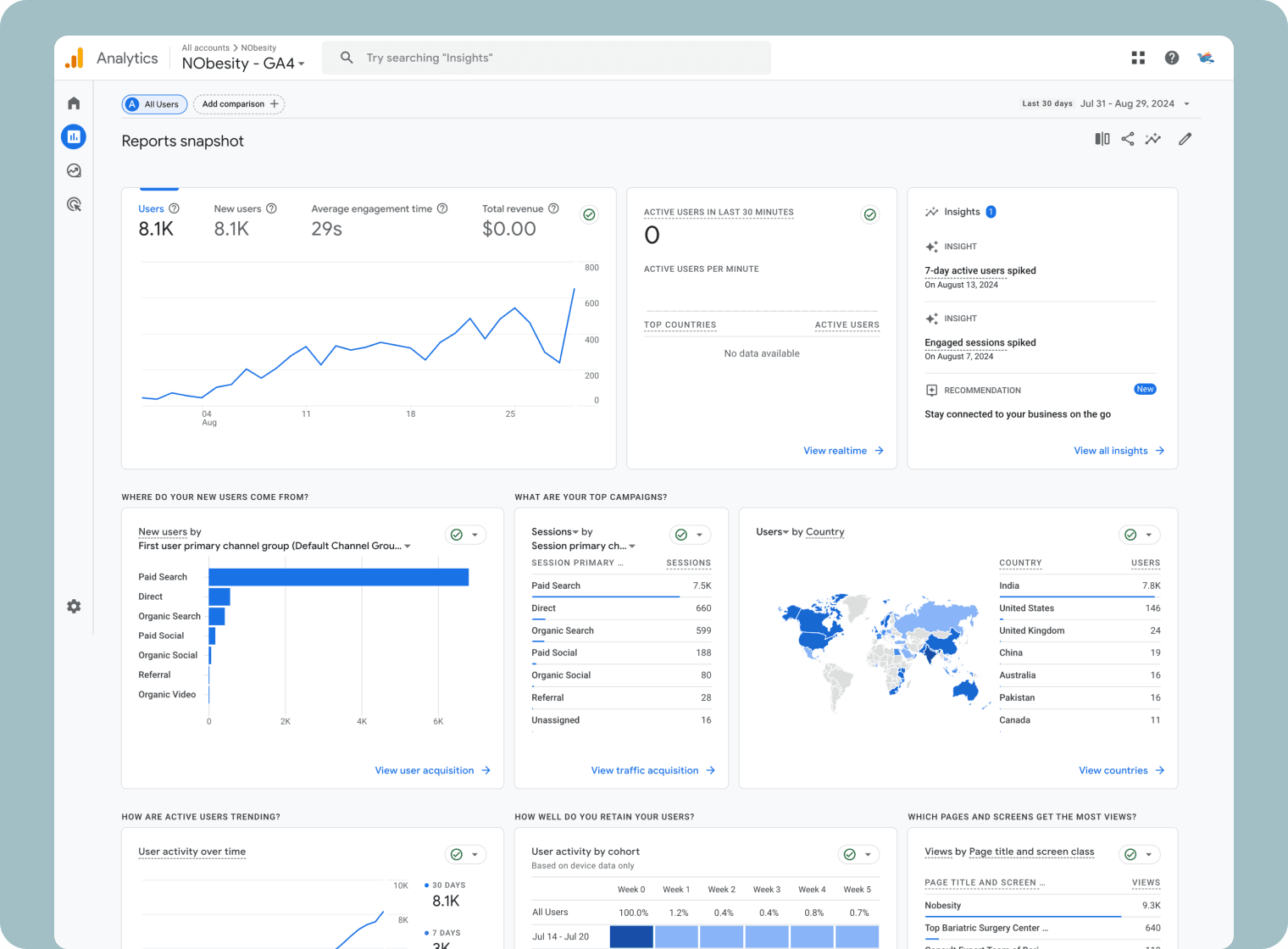Open the View traffic acquisition link
1288x949 pixels.
click(652, 770)
